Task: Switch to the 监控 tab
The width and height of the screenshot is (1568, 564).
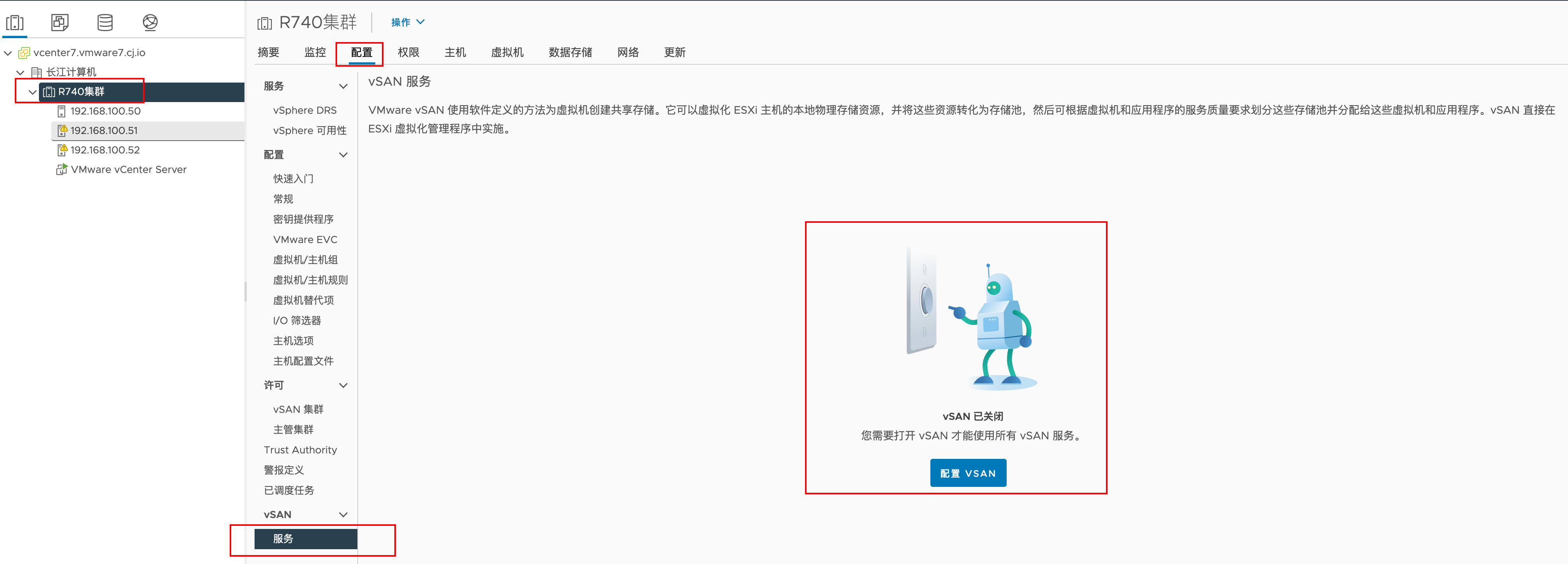Action: pyautogui.click(x=315, y=52)
